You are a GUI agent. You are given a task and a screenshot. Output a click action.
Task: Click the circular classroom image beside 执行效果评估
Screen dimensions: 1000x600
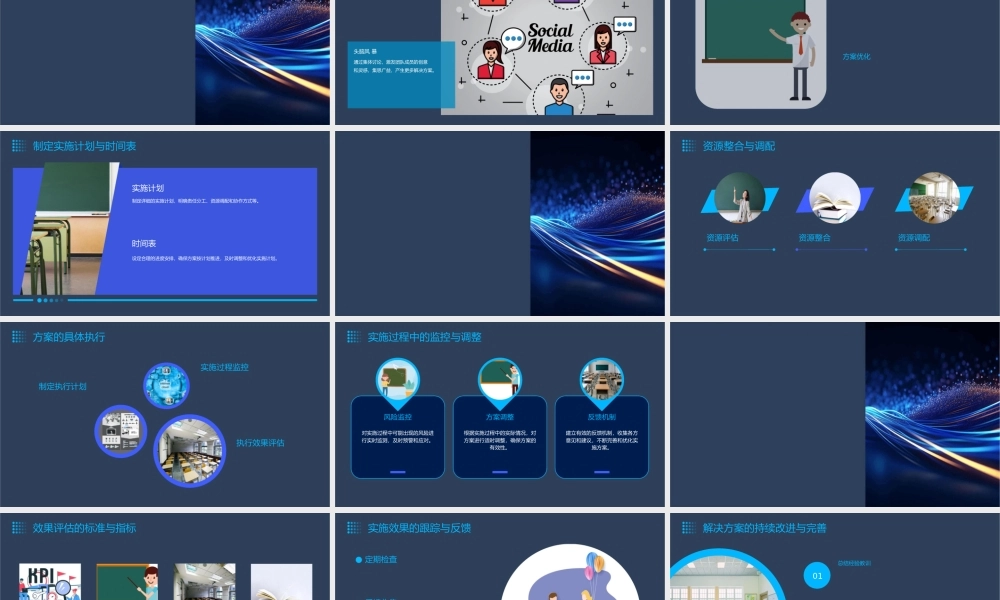pyautogui.click(x=189, y=451)
